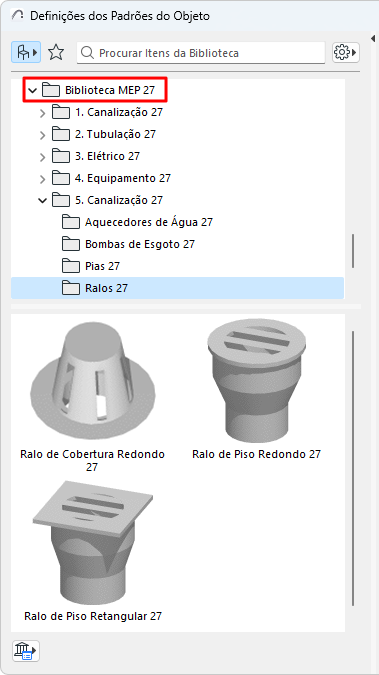The height and width of the screenshot is (675, 379).
Task: Click folder icon beside 2. Tubulação 27
Action: pos(61,134)
